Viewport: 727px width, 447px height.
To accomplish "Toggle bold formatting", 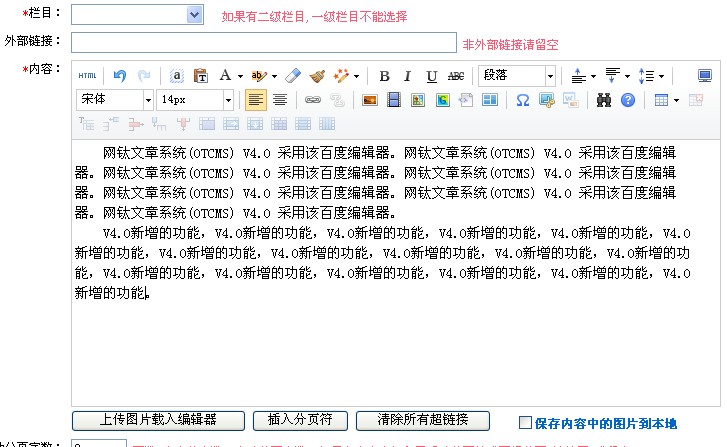I will point(384,76).
